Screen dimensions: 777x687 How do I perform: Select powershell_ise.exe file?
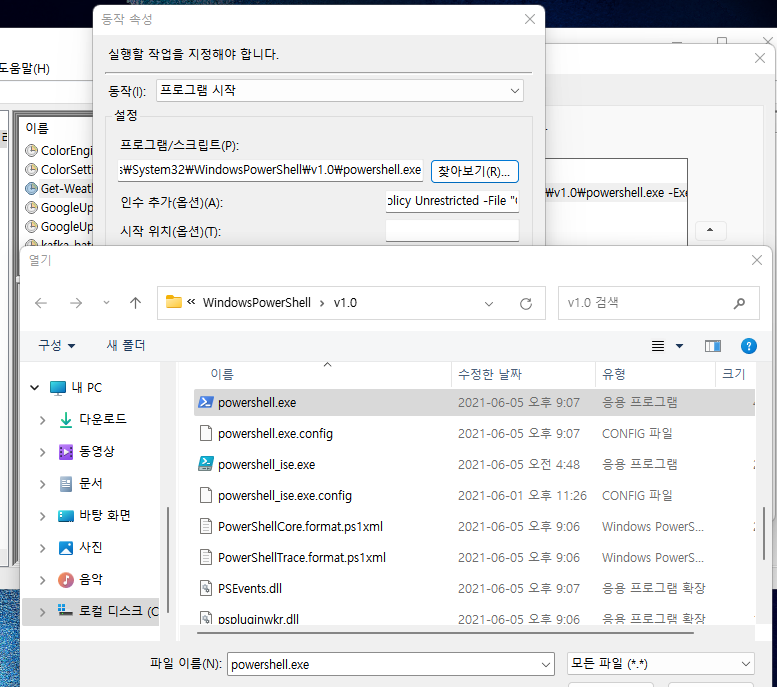(x=474, y=464)
